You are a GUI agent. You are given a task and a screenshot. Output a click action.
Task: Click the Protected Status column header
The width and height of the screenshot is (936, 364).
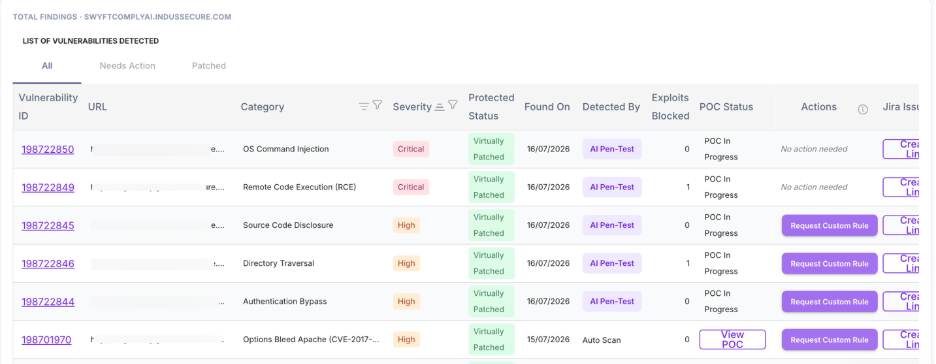point(491,107)
